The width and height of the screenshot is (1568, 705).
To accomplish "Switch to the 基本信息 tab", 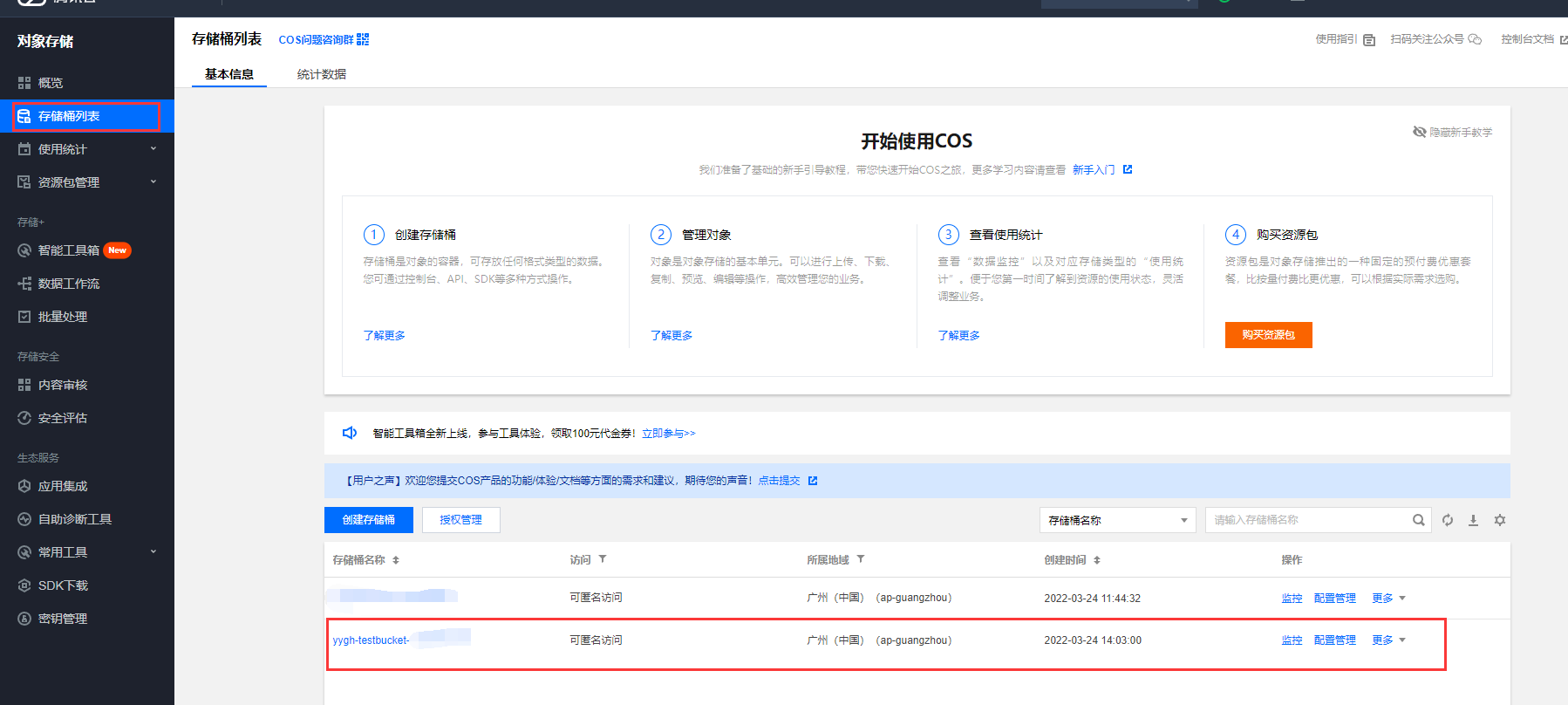I will 229,74.
